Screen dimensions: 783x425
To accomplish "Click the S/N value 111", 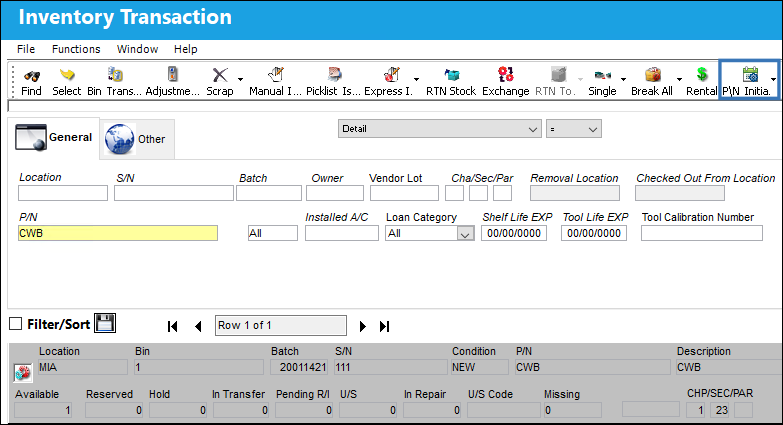I will pos(391,368).
